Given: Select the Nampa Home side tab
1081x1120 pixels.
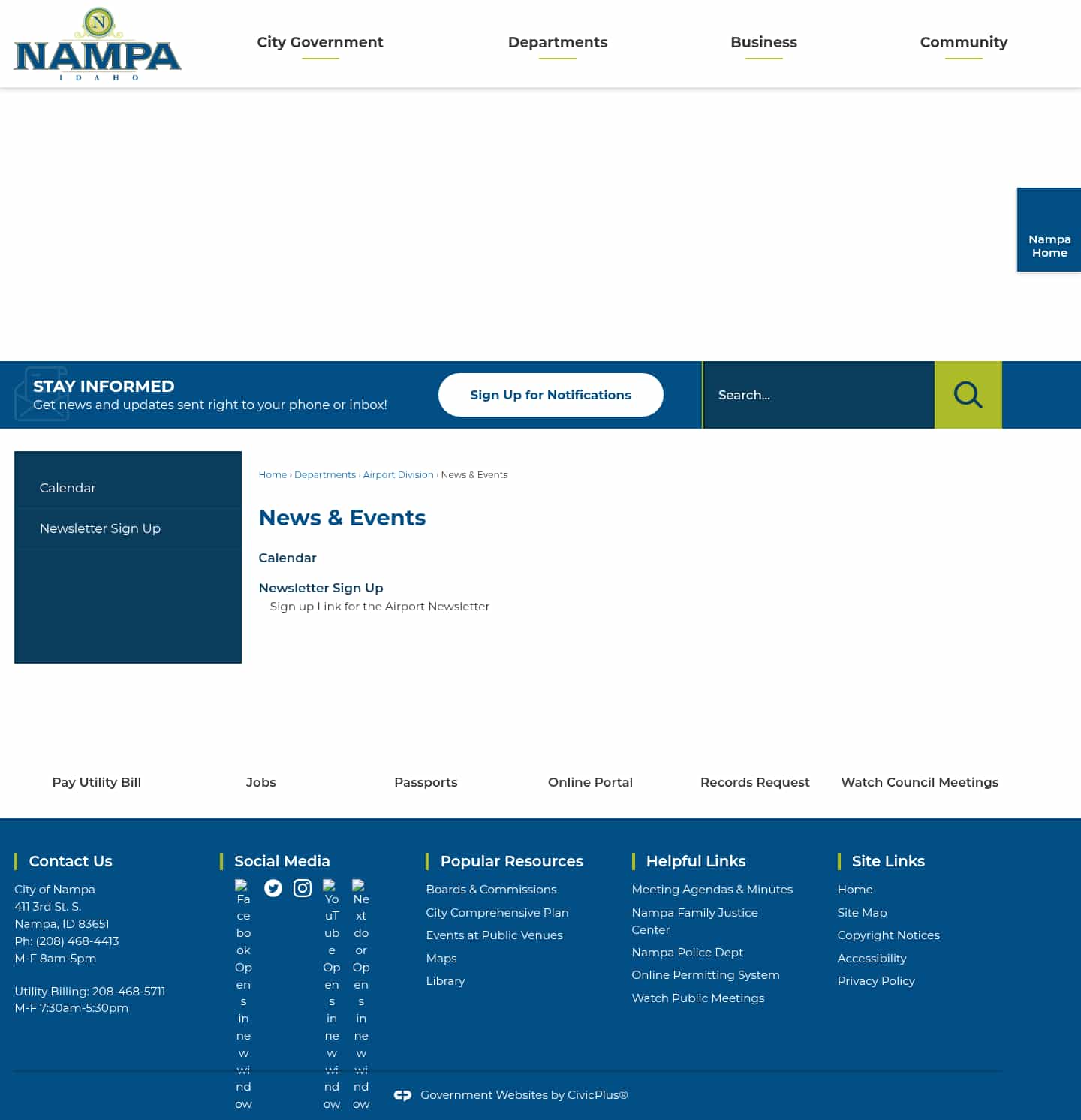Looking at the screenshot, I should [1049, 246].
